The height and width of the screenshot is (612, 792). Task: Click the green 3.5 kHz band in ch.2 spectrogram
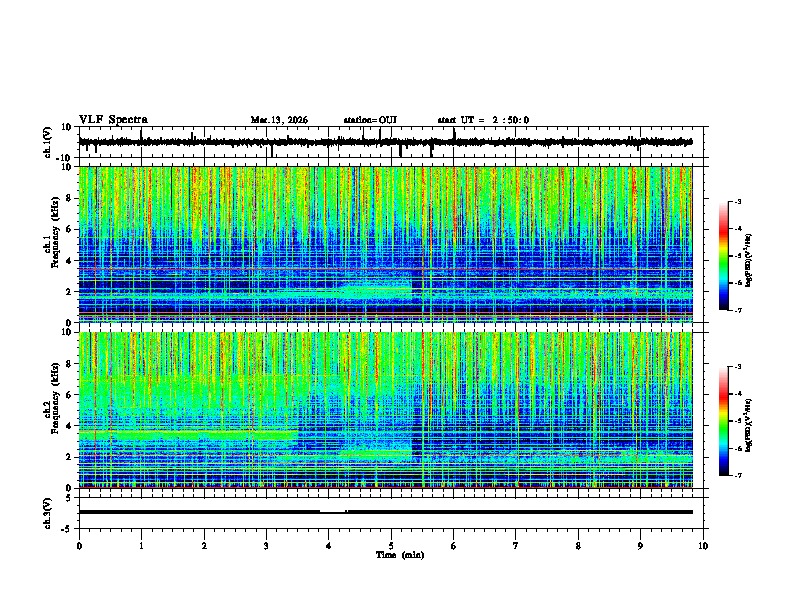click(188, 434)
